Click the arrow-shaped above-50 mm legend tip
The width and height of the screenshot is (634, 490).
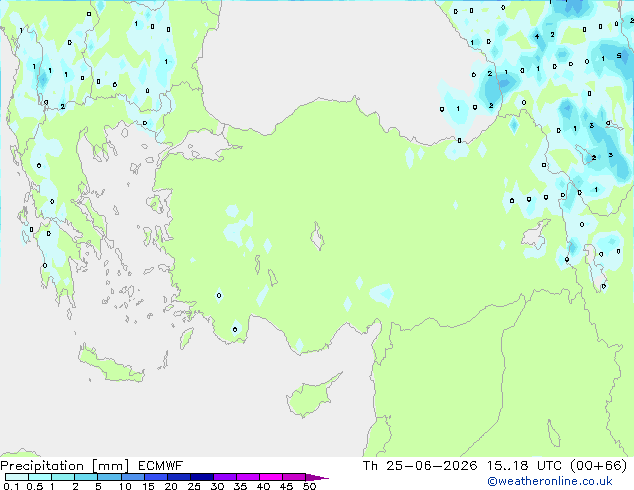(317, 477)
